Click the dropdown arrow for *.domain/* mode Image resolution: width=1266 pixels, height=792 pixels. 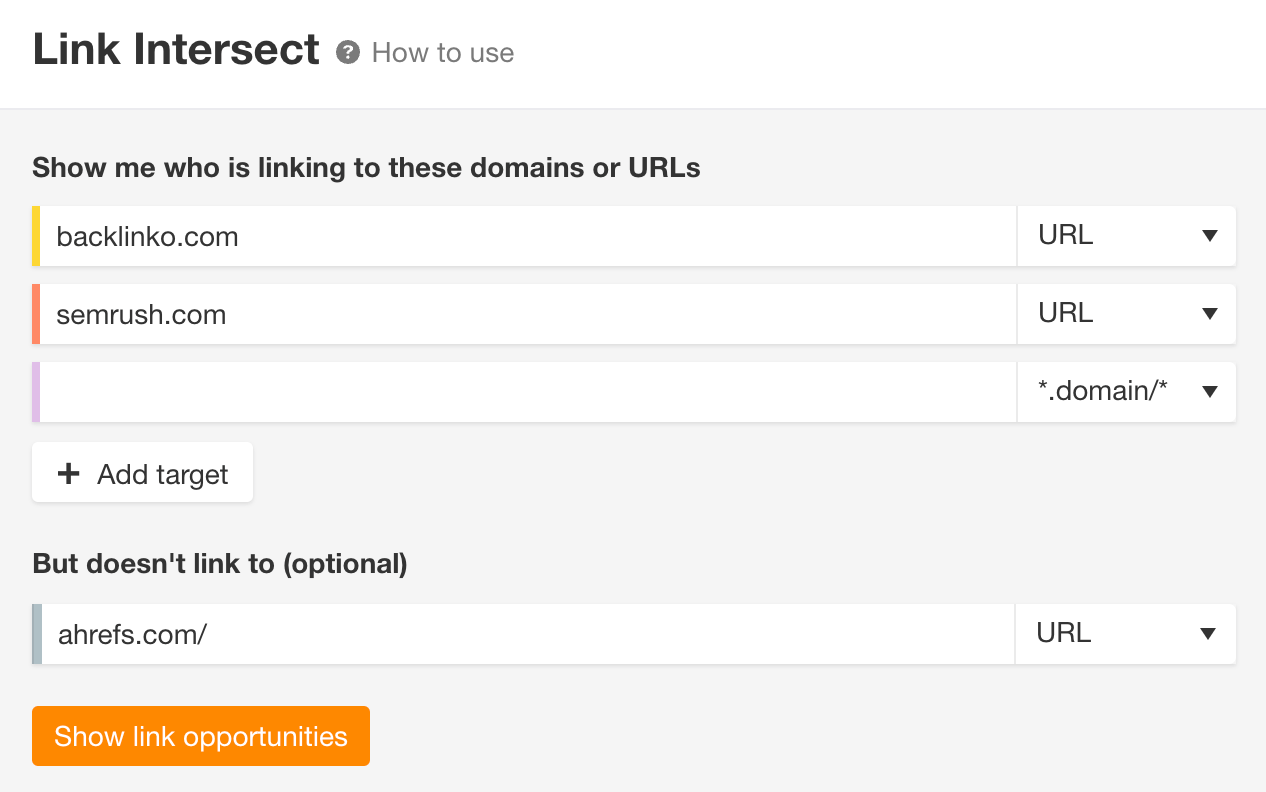1208,392
